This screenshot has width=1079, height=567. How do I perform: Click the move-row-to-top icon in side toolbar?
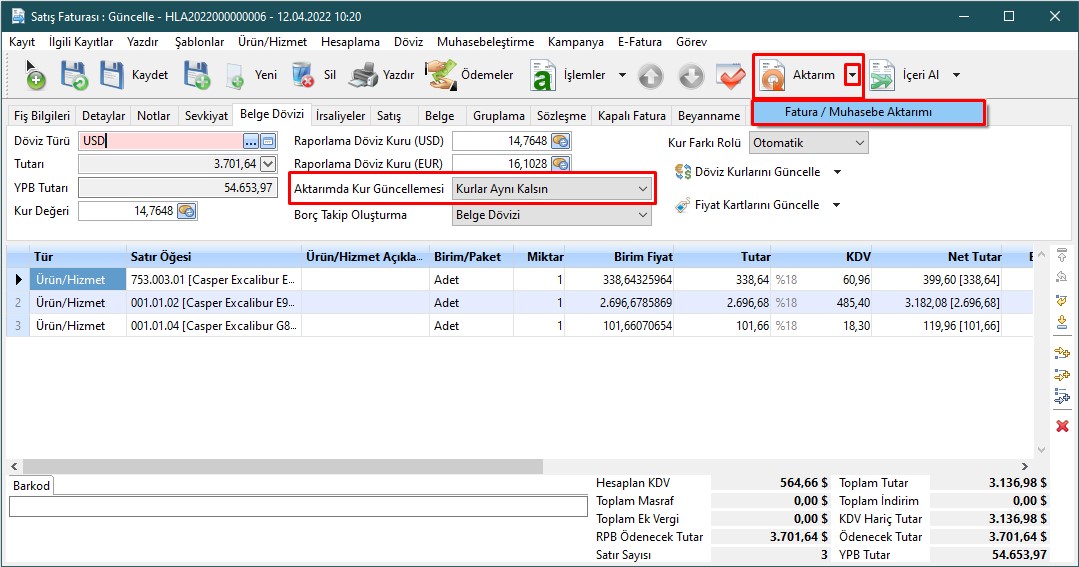1062,255
